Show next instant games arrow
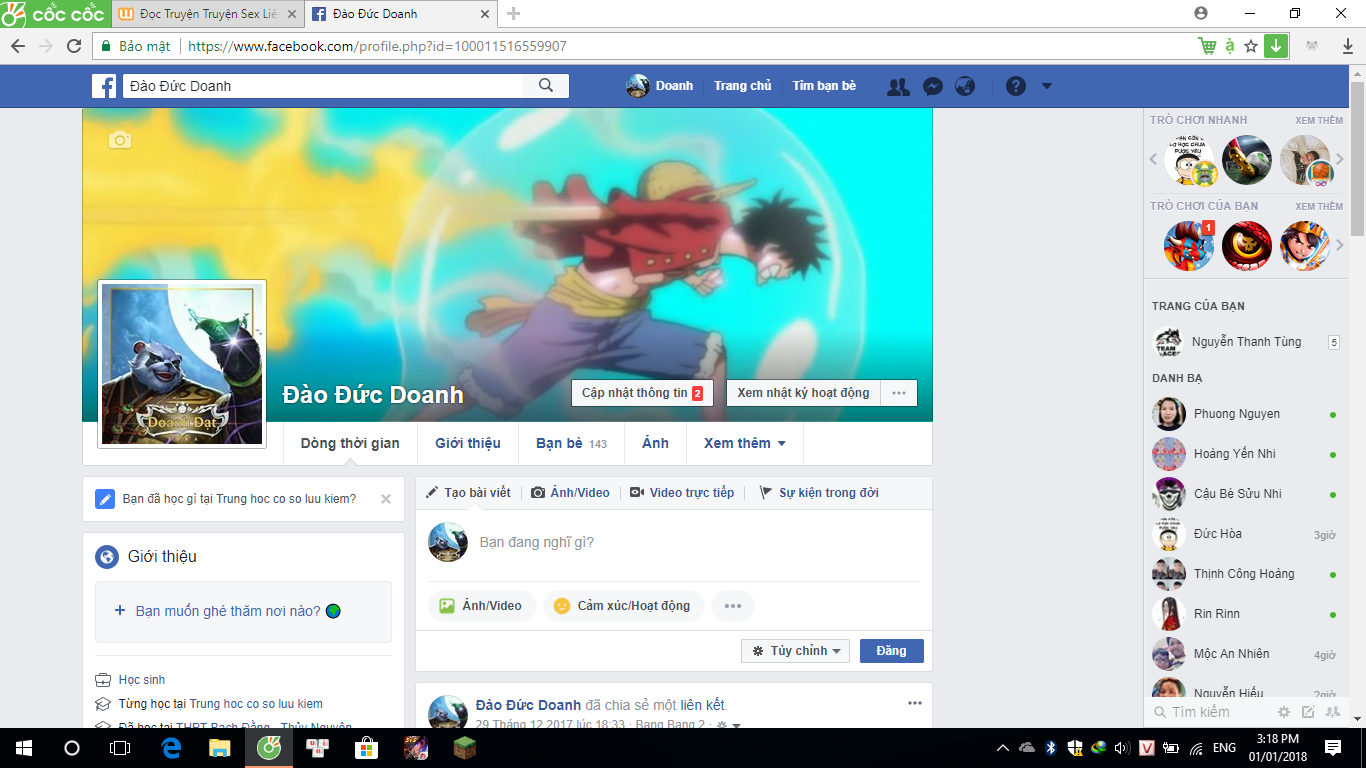1366x768 pixels. [x=1340, y=160]
